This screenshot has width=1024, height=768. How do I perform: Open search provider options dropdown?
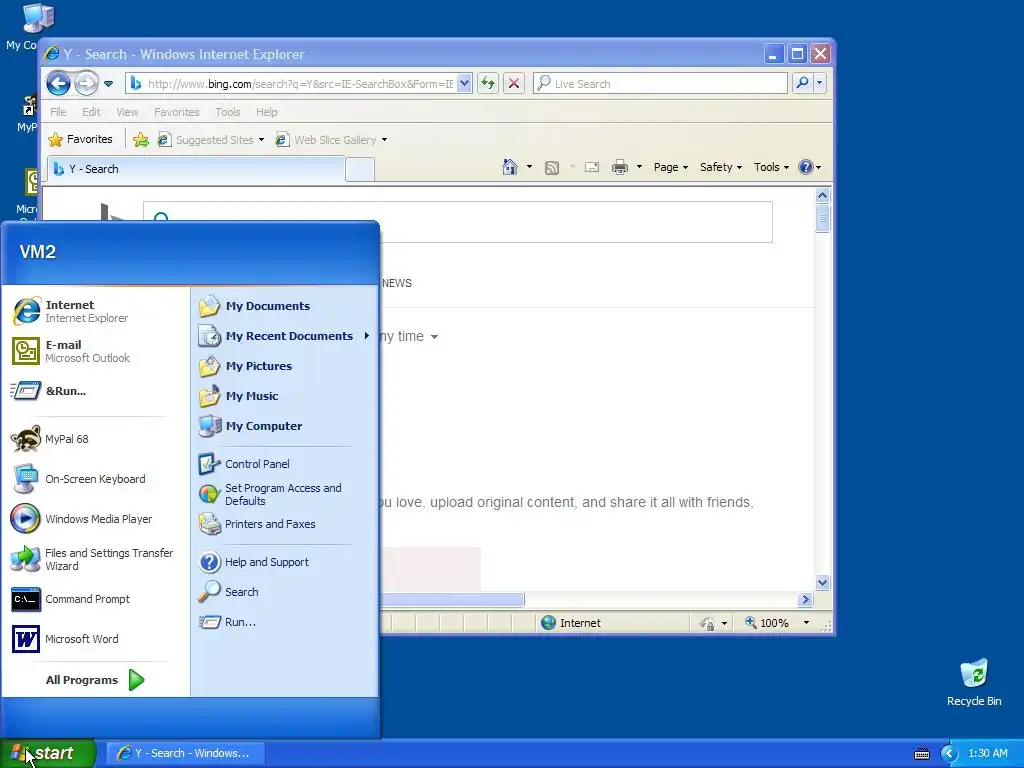pyautogui.click(x=820, y=83)
